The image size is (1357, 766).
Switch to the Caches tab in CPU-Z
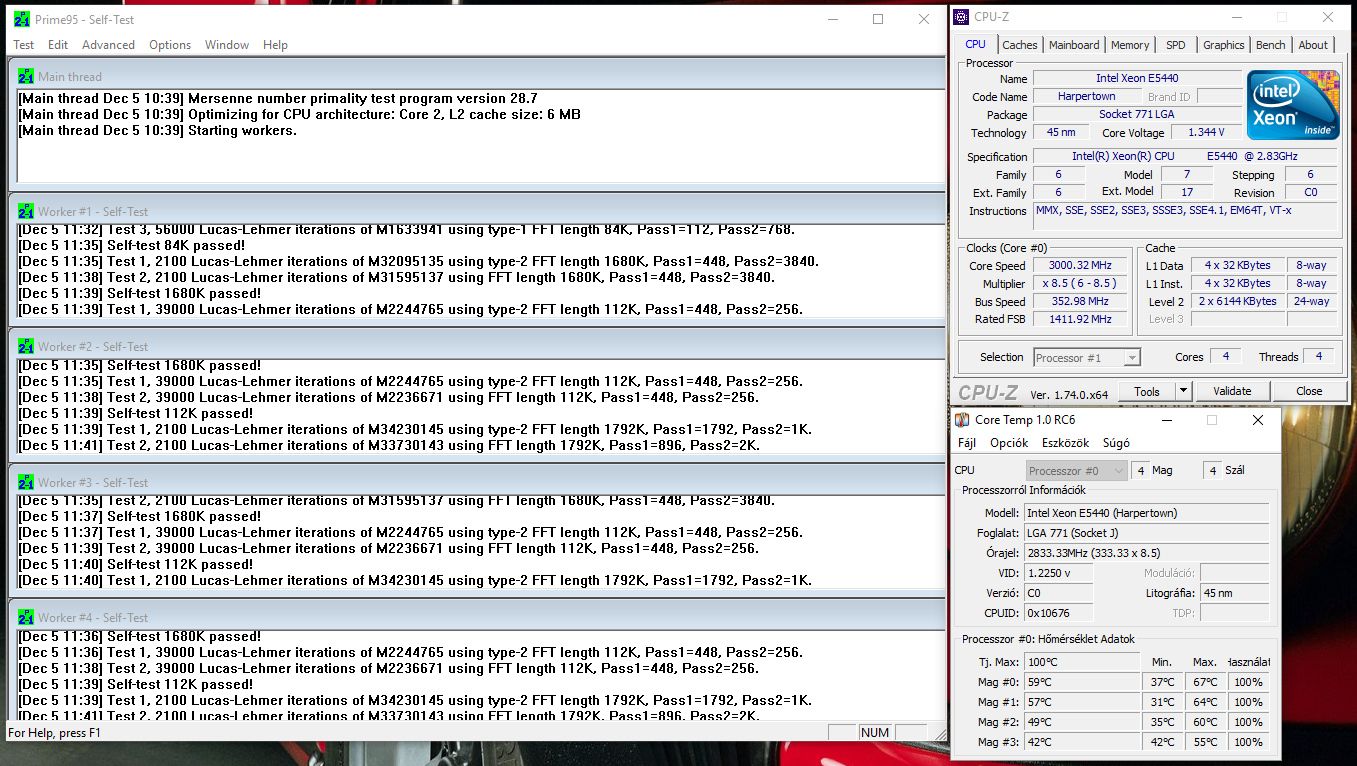click(1020, 45)
